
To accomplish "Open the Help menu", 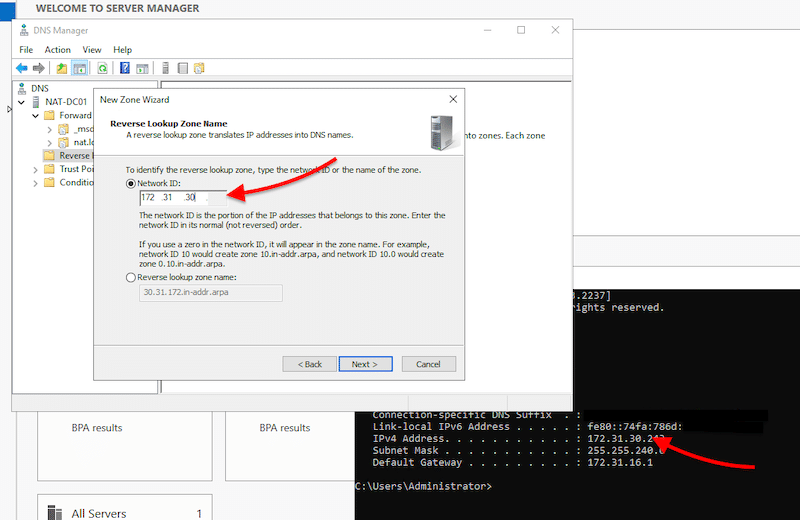I will click(x=122, y=49).
